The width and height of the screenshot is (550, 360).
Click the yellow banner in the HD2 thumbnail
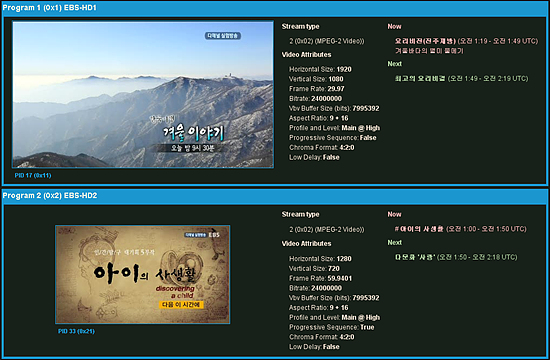181,305
